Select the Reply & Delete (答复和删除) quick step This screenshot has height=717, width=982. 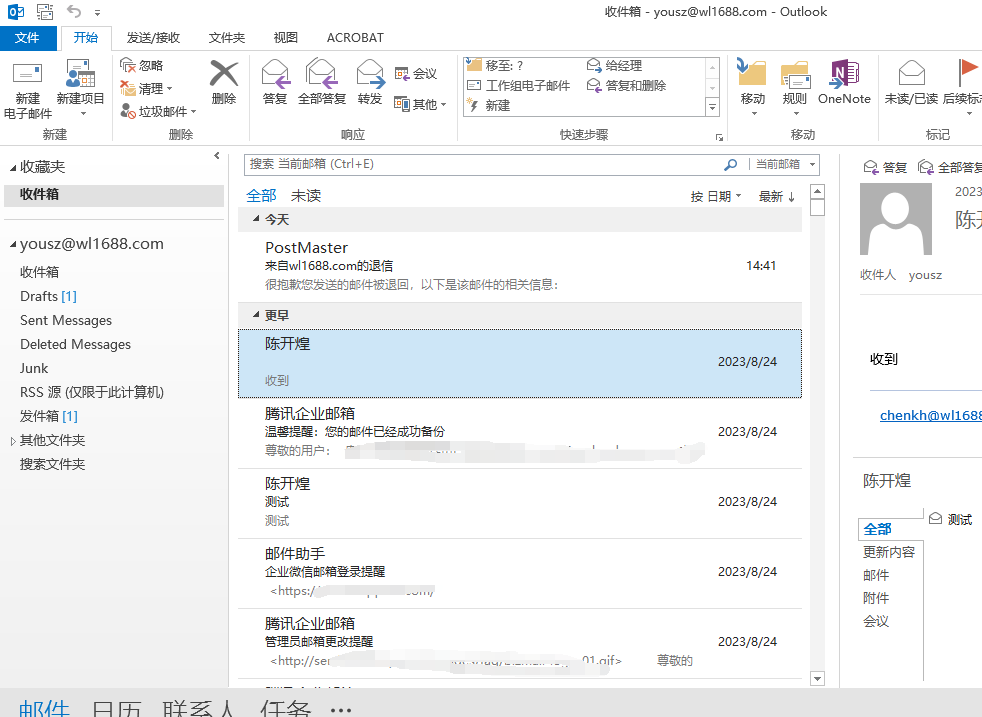pyautogui.click(x=626, y=85)
